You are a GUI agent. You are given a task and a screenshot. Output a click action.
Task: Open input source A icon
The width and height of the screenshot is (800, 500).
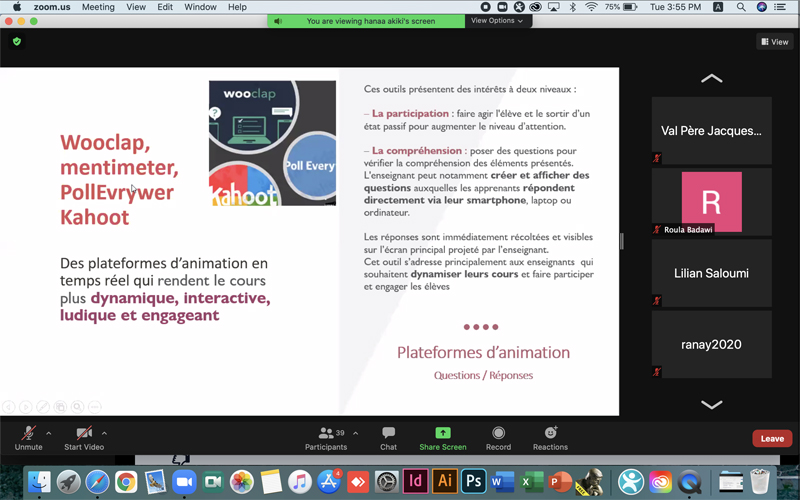coord(718,7)
